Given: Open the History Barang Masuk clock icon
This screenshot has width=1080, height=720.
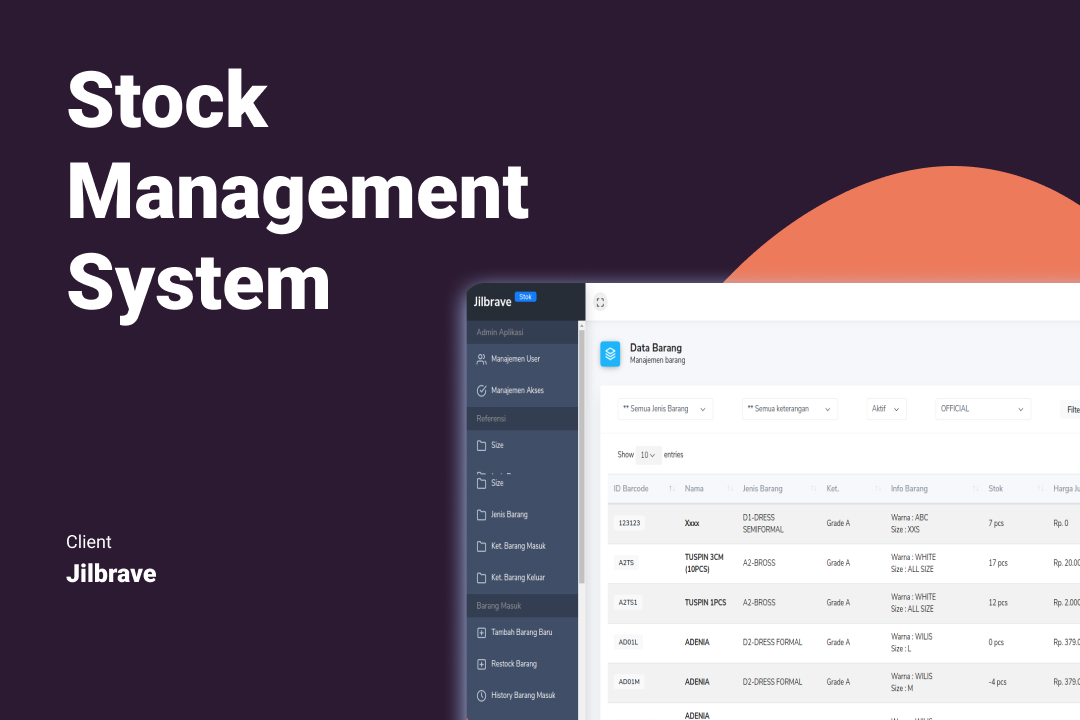Looking at the screenshot, I should 481,696.
